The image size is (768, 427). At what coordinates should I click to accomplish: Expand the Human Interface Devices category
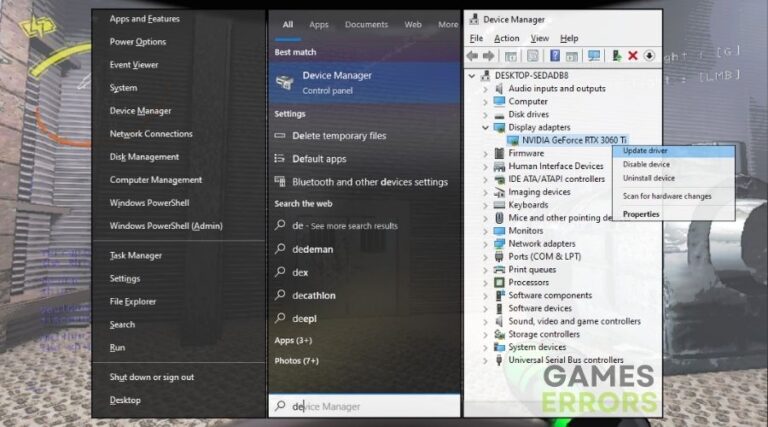[485, 166]
